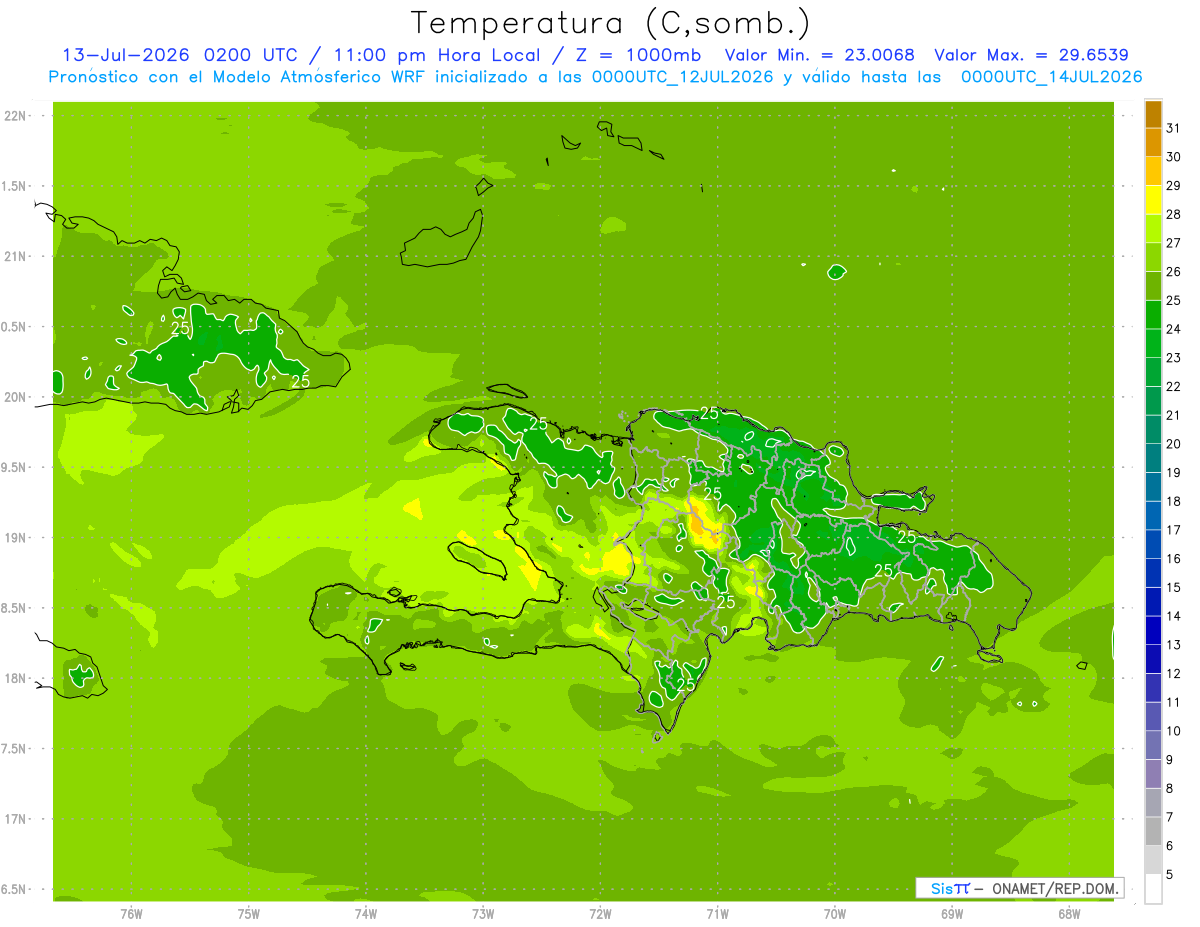
Task: Click the title "Temperatura (C,somb.)"
Action: click(x=610, y=23)
